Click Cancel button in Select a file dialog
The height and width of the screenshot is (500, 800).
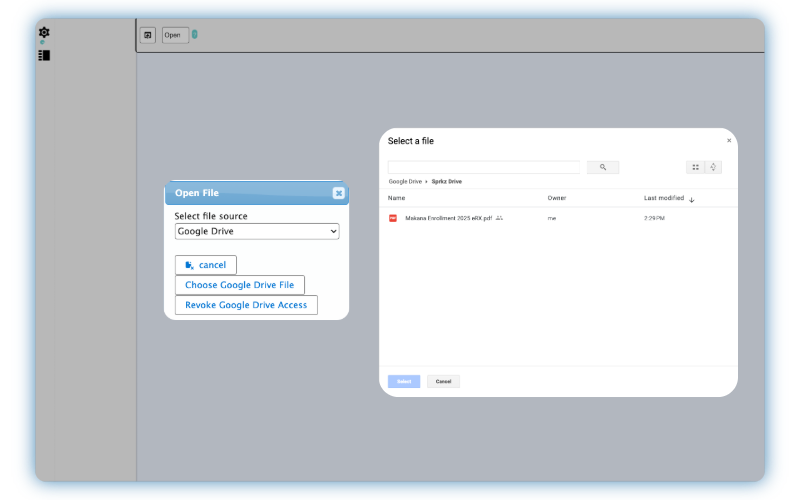(443, 381)
